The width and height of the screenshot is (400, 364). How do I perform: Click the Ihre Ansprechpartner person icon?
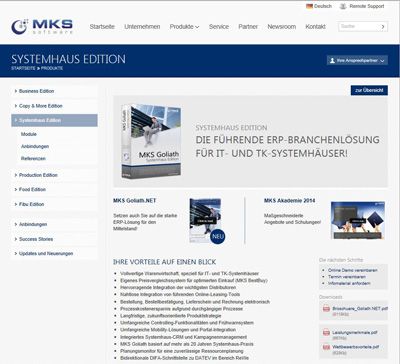[332, 61]
